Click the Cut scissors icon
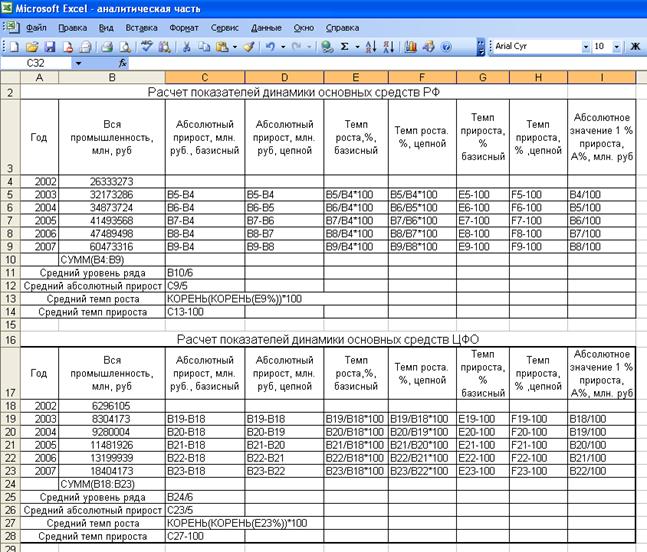The image size is (647, 552). coord(186,47)
